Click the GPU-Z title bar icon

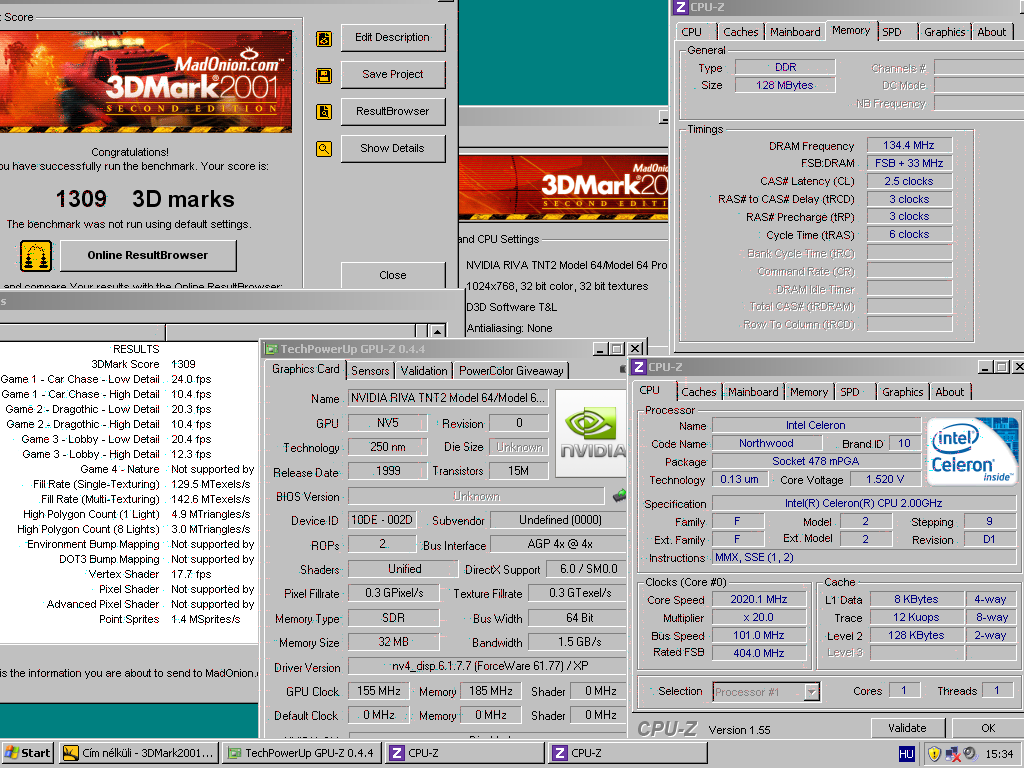[272, 349]
